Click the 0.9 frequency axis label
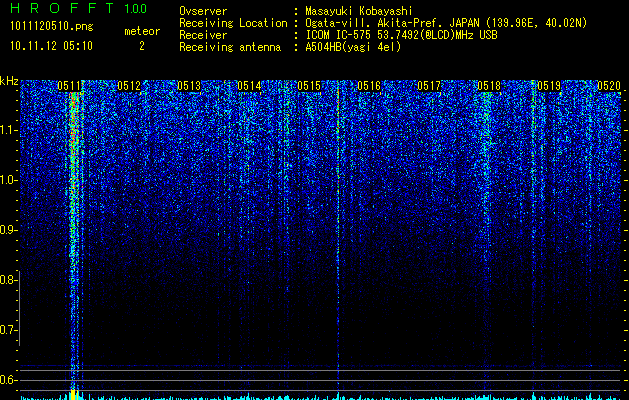 (7, 230)
